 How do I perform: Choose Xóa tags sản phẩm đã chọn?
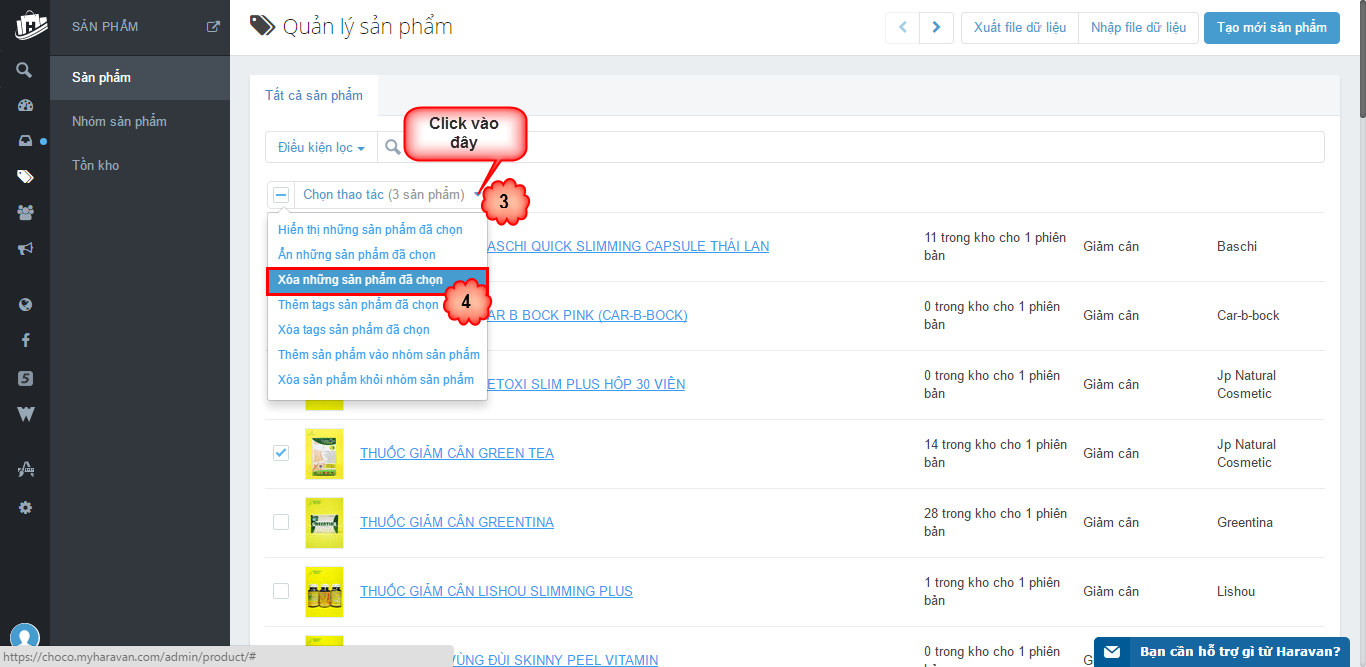click(x=354, y=330)
